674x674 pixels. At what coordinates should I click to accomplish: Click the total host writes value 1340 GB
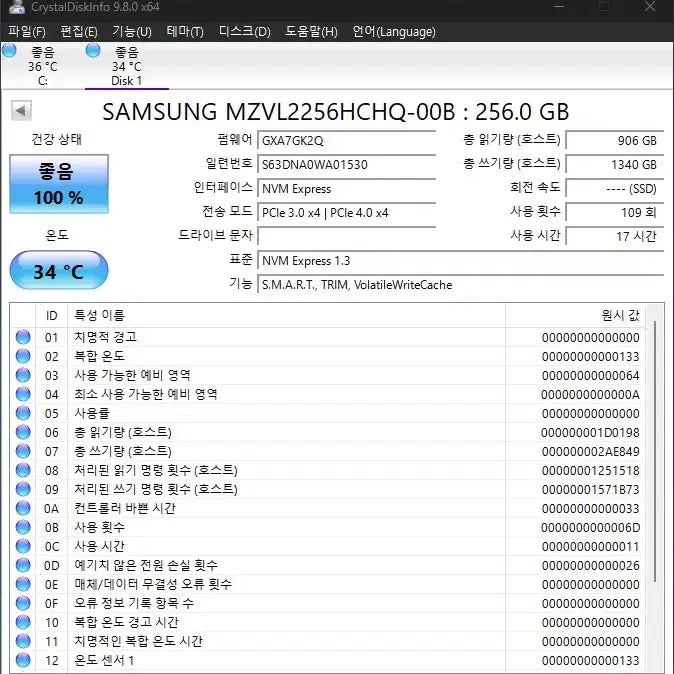point(615,165)
